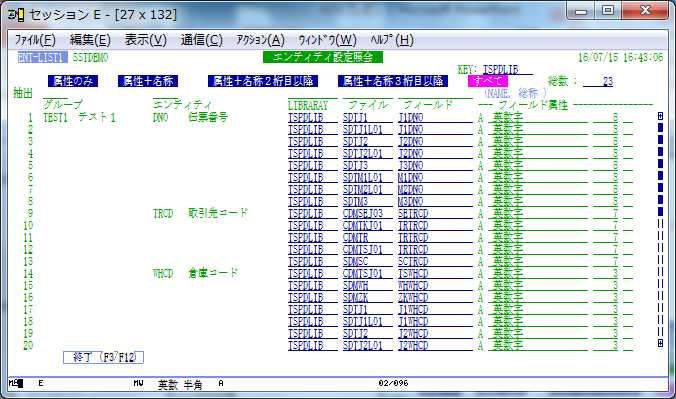This screenshot has width=676, height=399.
Task: Click the file field SDTM3
Action: click(367, 201)
